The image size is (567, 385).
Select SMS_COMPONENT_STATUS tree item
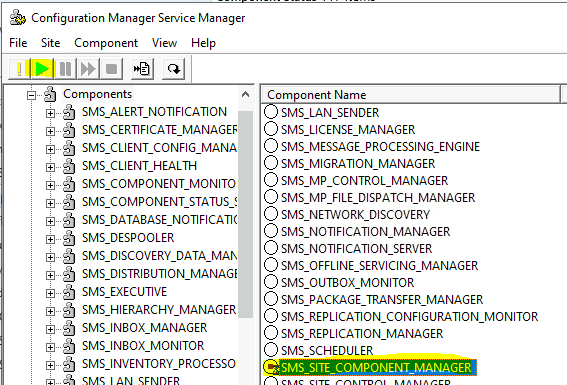159,202
